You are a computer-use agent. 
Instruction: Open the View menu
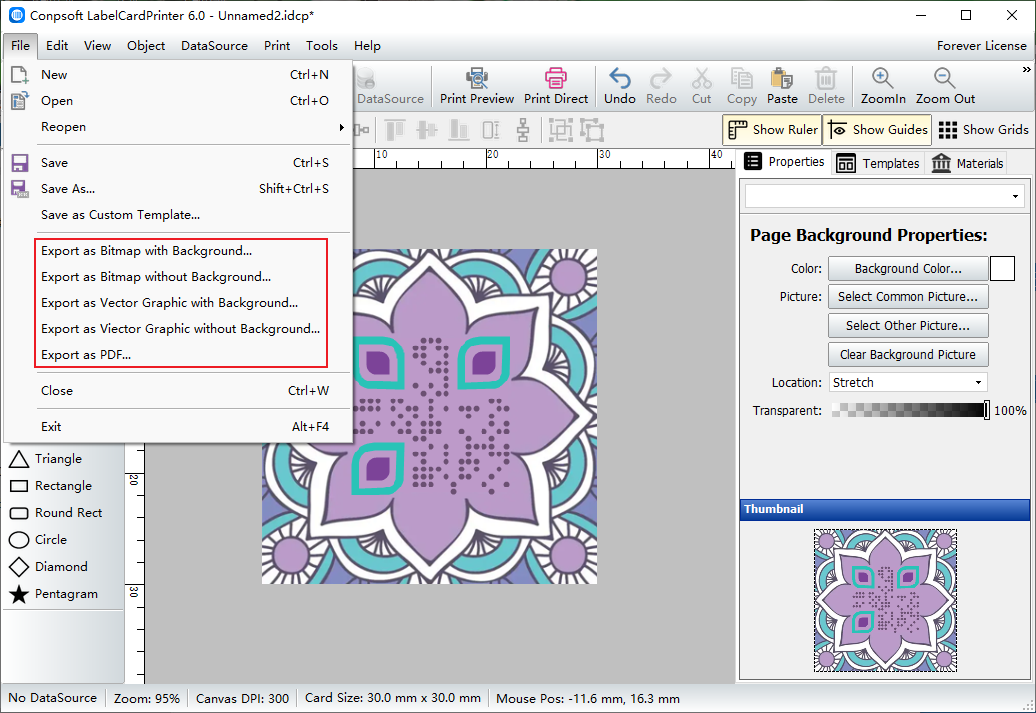pyautogui.click(x=97, y=46)
